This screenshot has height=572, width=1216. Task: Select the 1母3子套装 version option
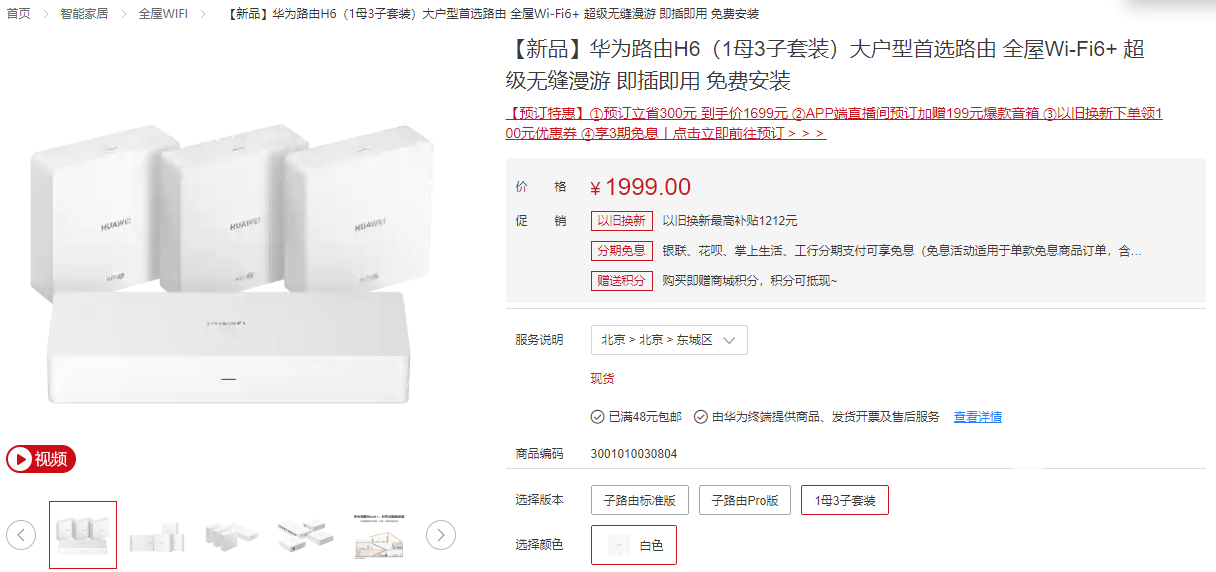845,500
